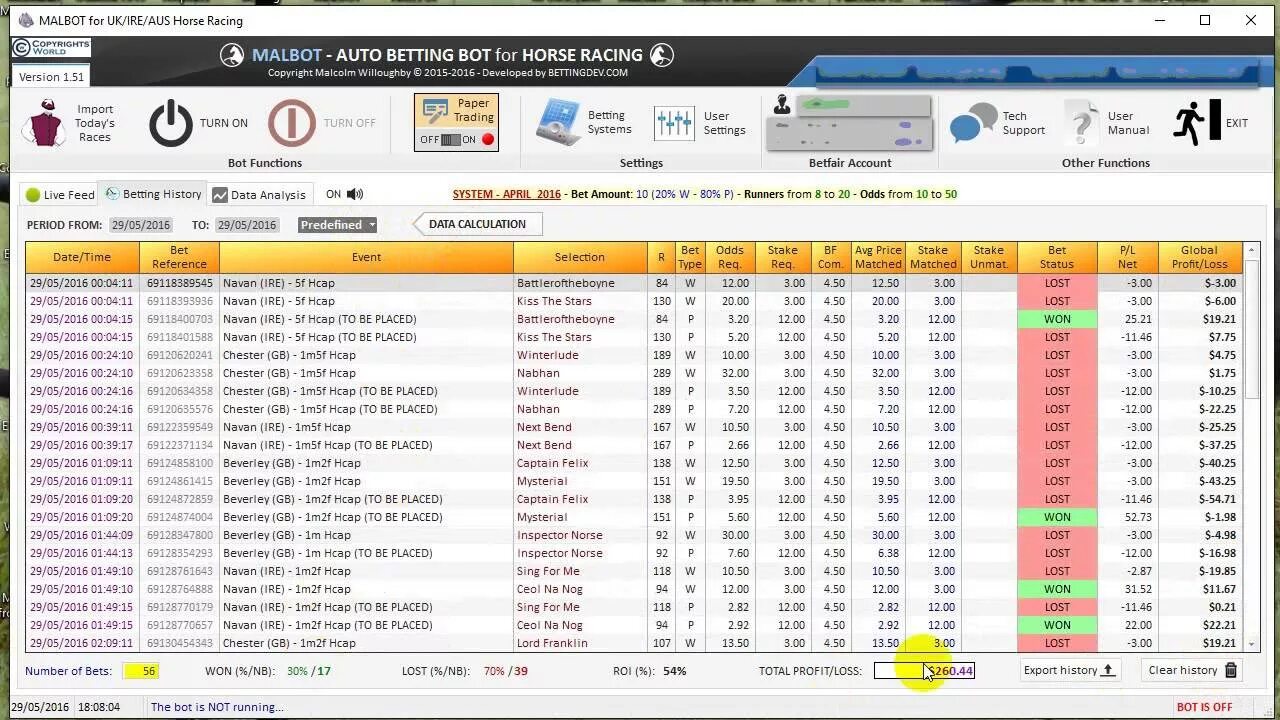This screenshot has width=1280, height=720.
Task: Click the Import Today's Races jockey icon
Action: (44, 123)
